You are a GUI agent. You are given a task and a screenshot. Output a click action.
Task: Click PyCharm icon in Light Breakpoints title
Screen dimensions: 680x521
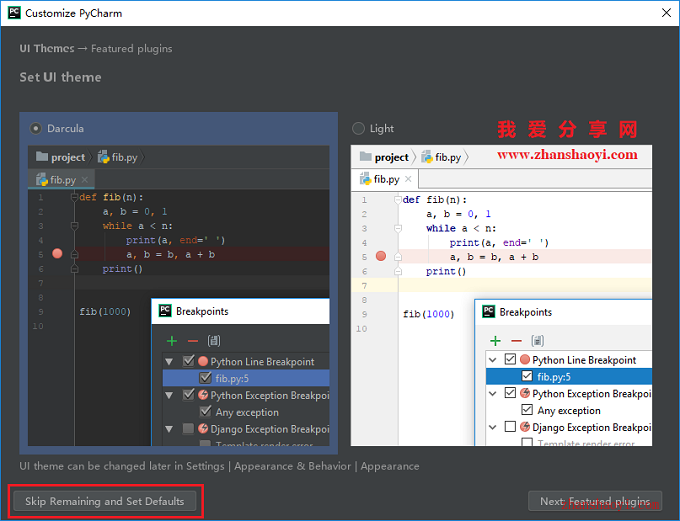click(488, 311)
